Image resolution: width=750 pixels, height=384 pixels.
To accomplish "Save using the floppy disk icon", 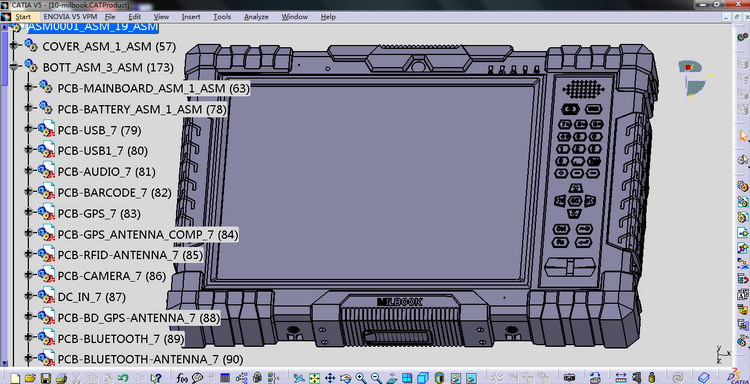I will (x=45, y=378).
